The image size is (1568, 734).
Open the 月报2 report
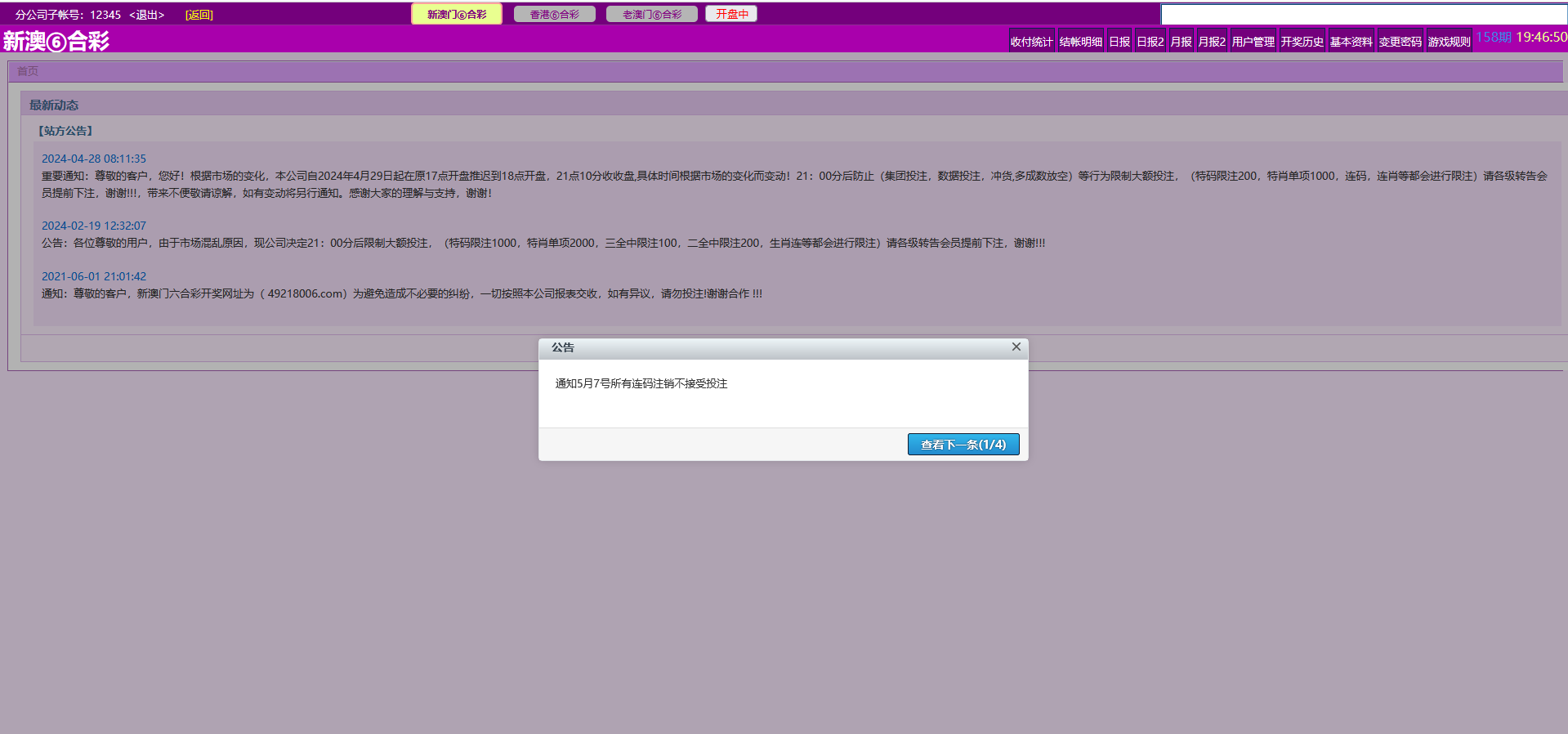point(1211,41)
